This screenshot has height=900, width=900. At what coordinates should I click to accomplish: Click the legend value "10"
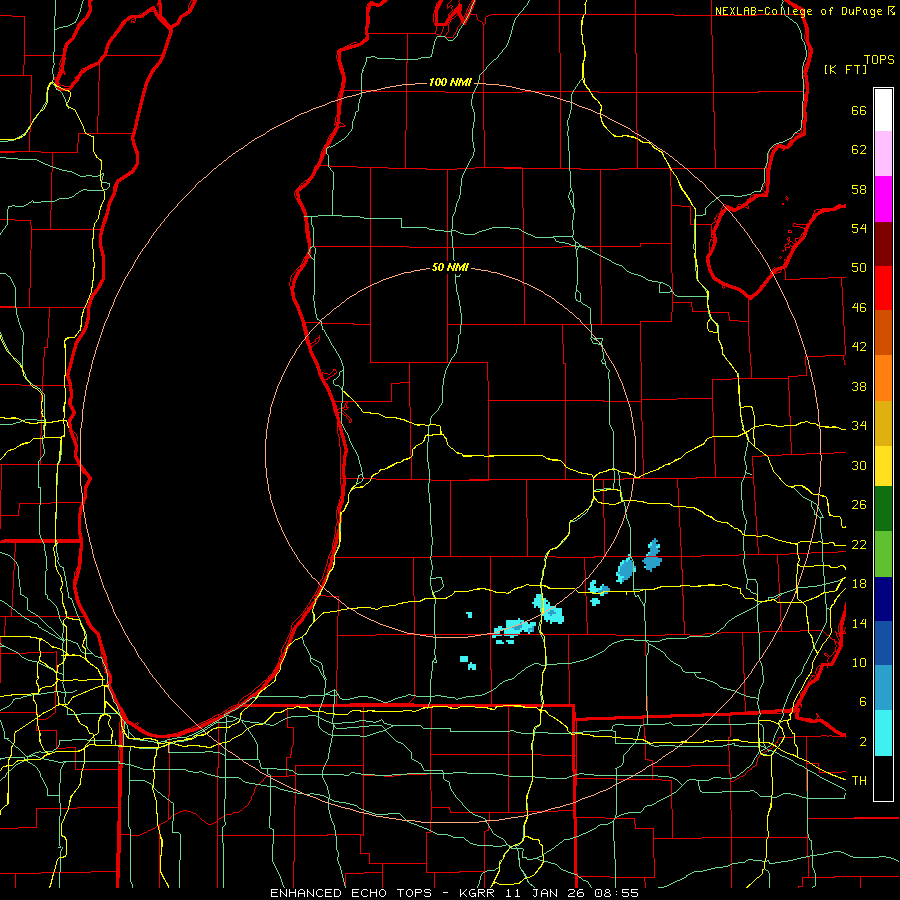click(x=859, y=662)
